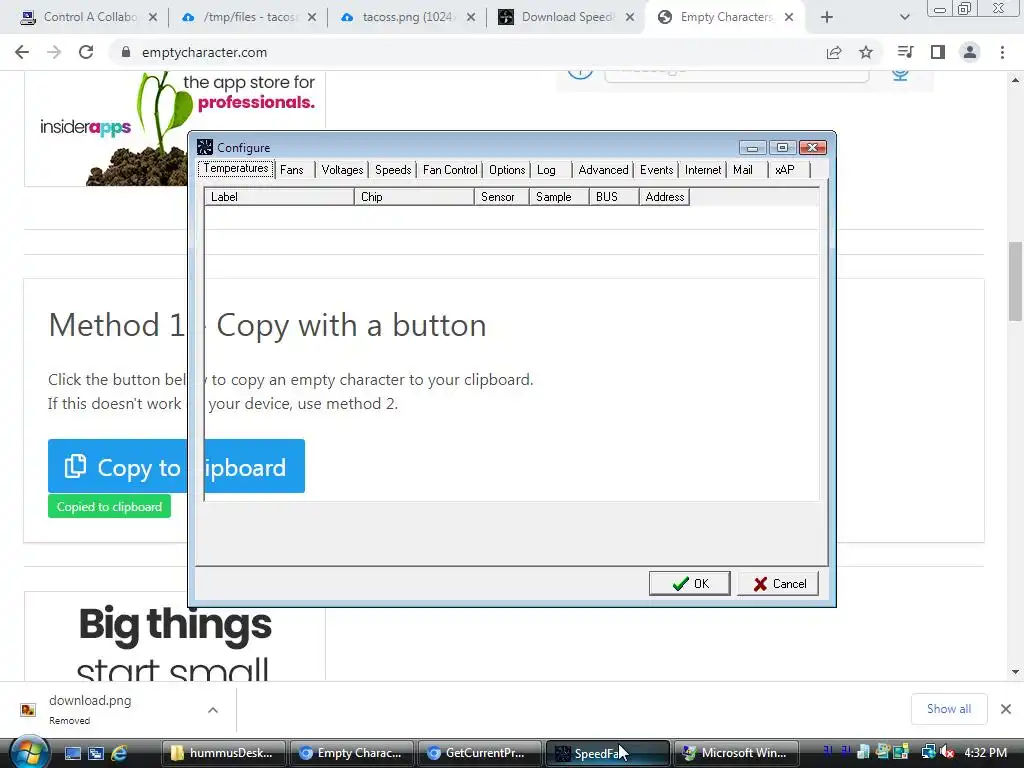Click the Address column header
The height and width of the screenshot is (768, 1024).
click(x=664, y=197)
